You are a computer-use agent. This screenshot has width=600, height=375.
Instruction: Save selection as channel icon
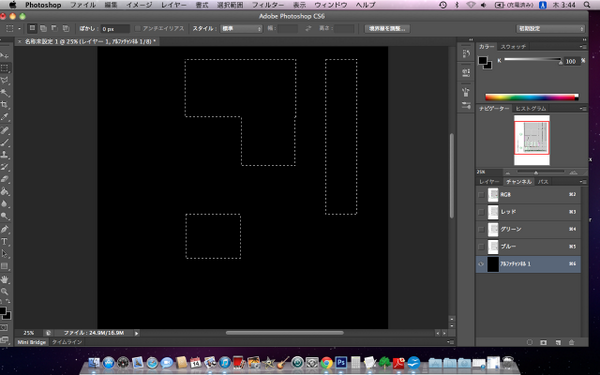point(543,342)
